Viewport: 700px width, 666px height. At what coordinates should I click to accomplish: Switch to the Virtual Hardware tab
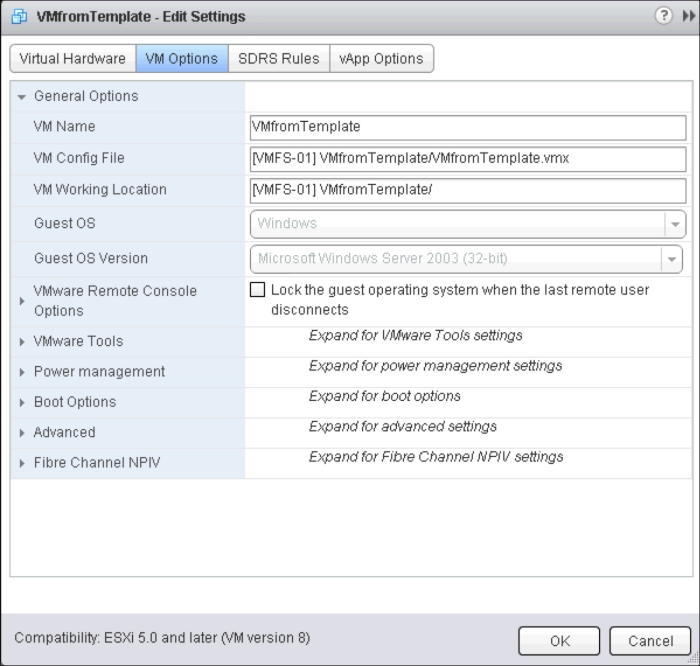coord(72,59)
